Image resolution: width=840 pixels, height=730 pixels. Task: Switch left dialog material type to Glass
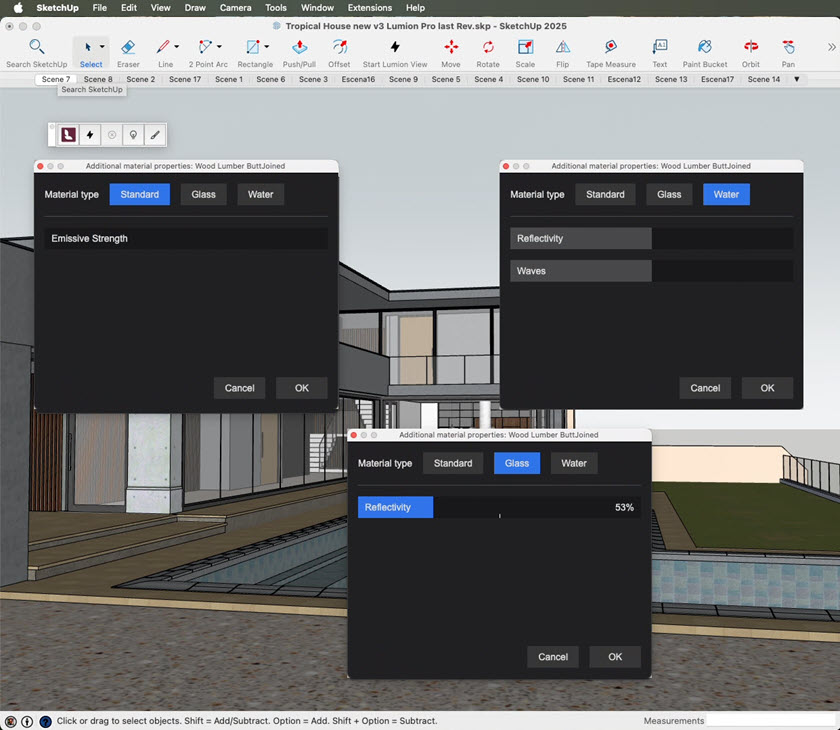pos(204,194)
